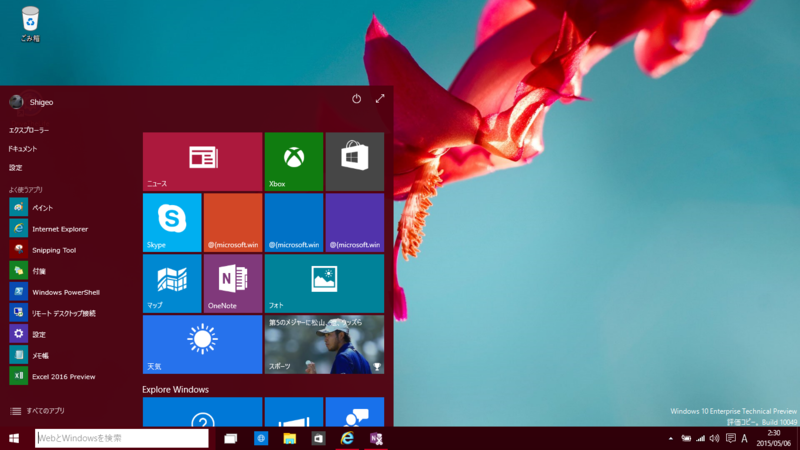This screenshot has height=450, width=800.
Task: Click the IME input mode A indicator
Action: pyautogui.click(x=744, y=438)
